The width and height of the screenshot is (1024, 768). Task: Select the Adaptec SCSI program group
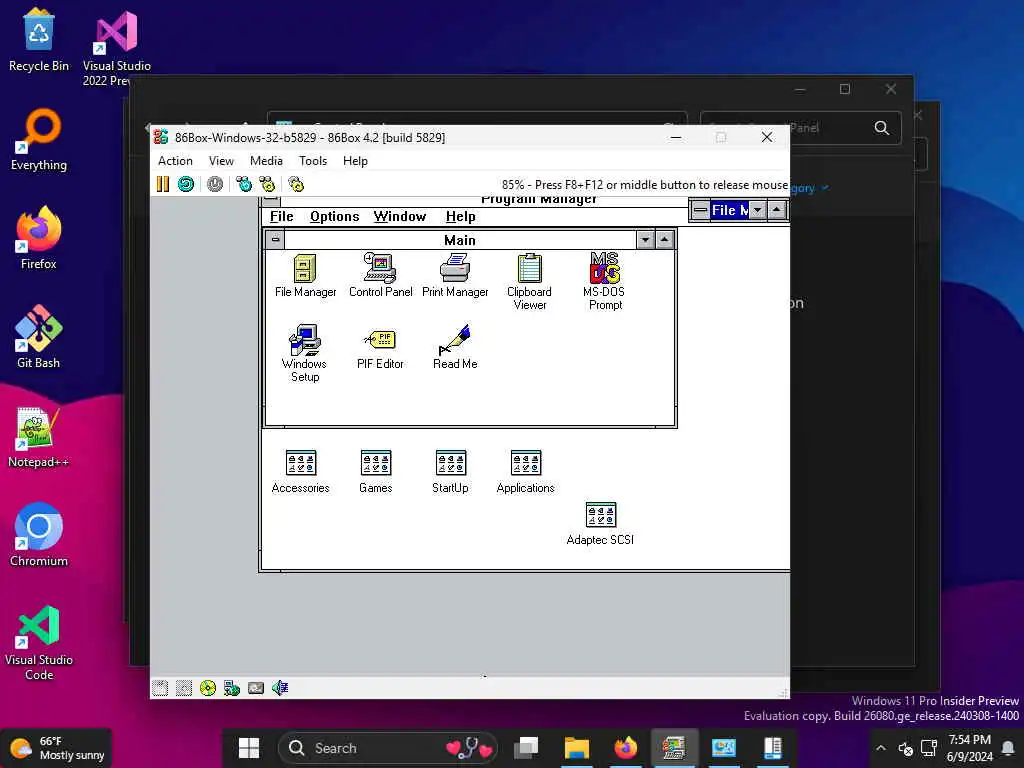(x=600, y=523)
